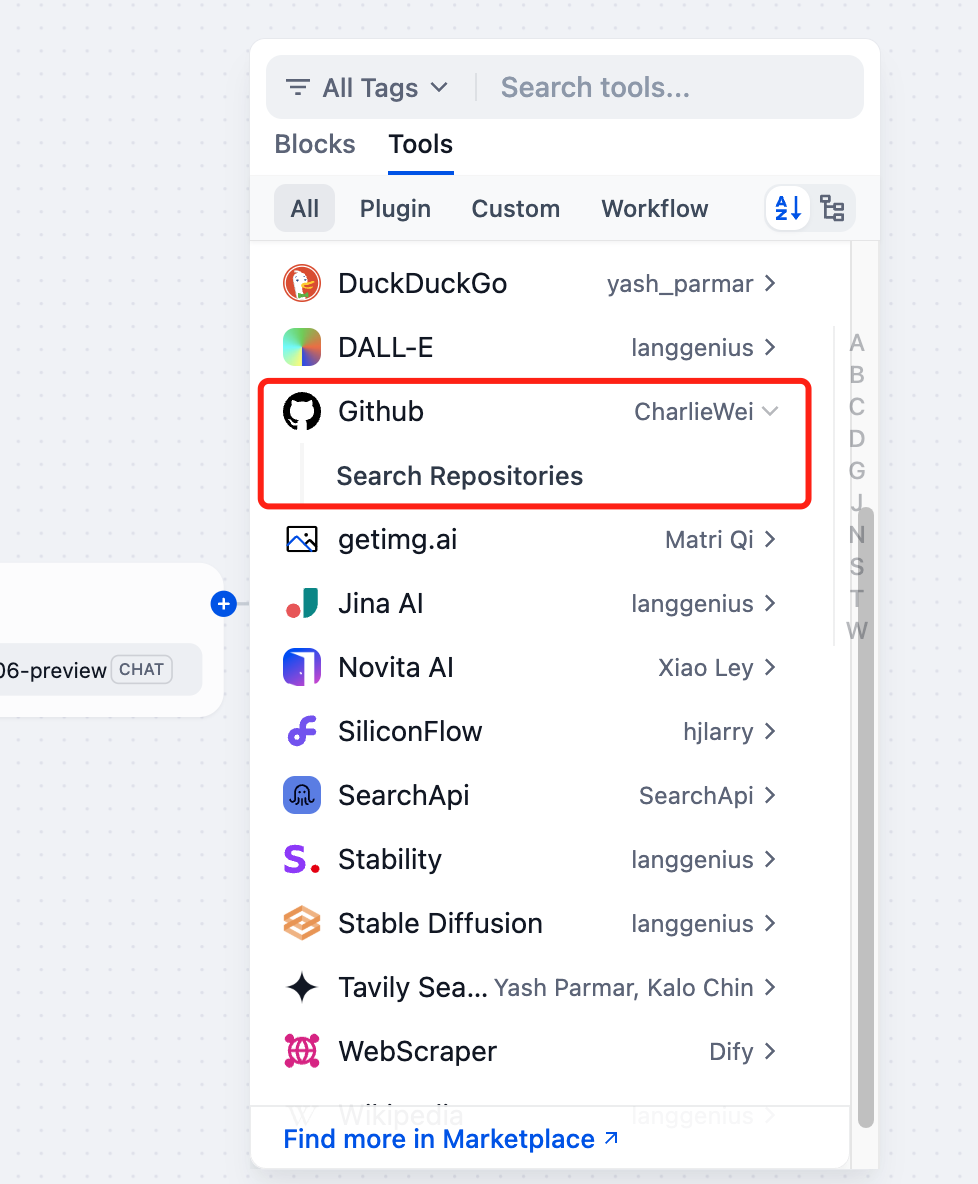This screenshot has height=1184, width=978.
Task: Select the Stable Diffusion name text
Action: point(440,923)
